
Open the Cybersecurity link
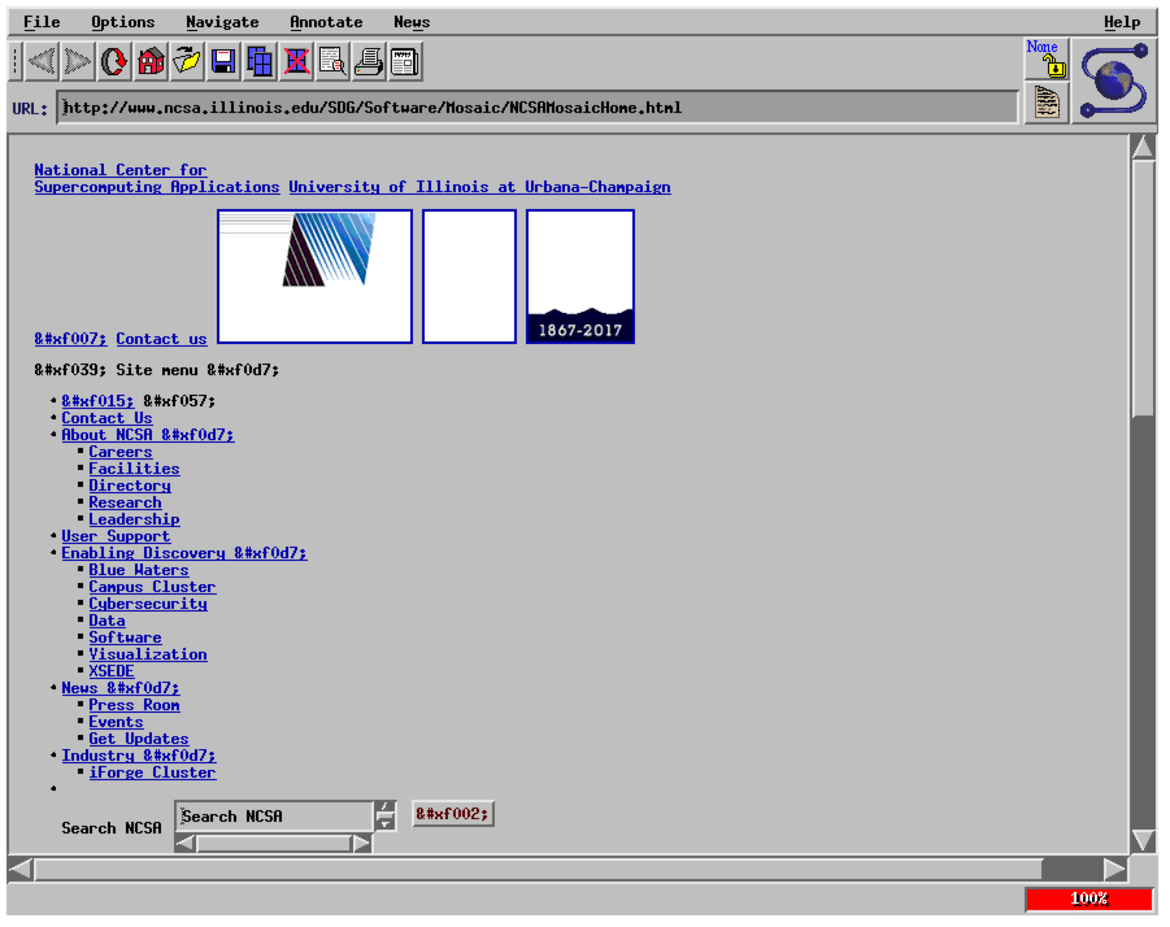tap(148, 604)
